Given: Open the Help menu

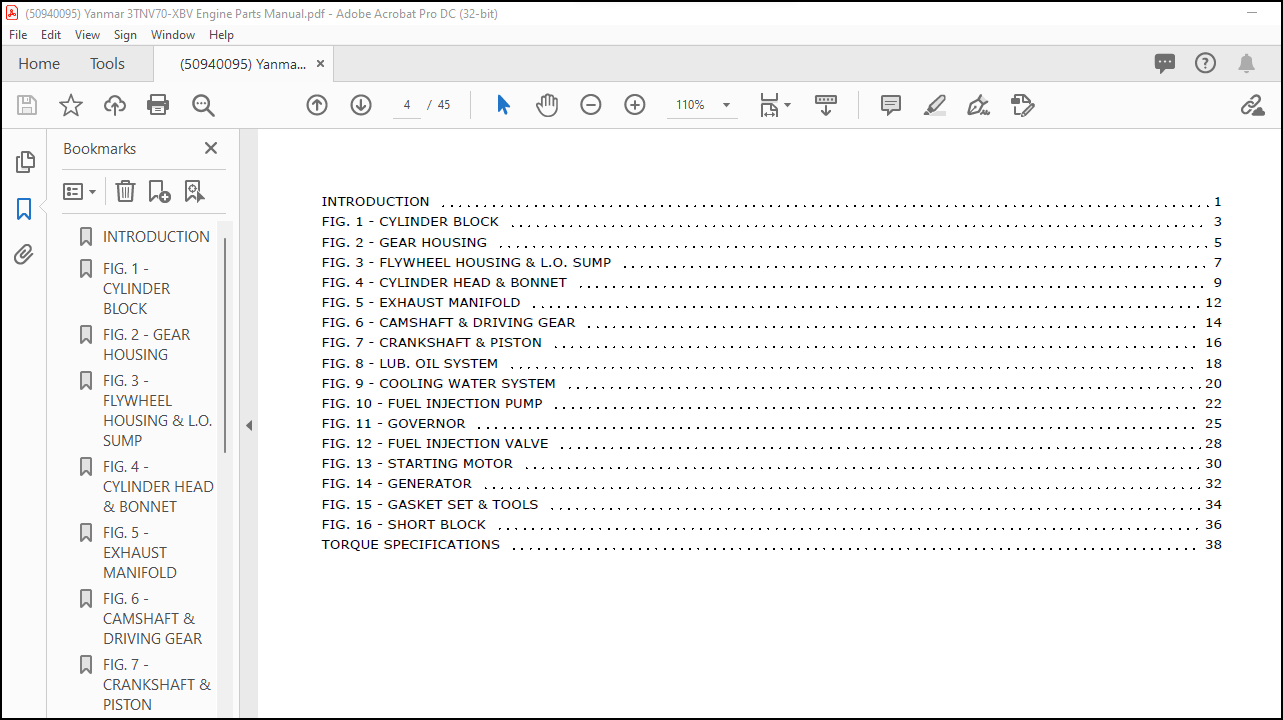Looking at the screenshot, I should pos(221,34).
